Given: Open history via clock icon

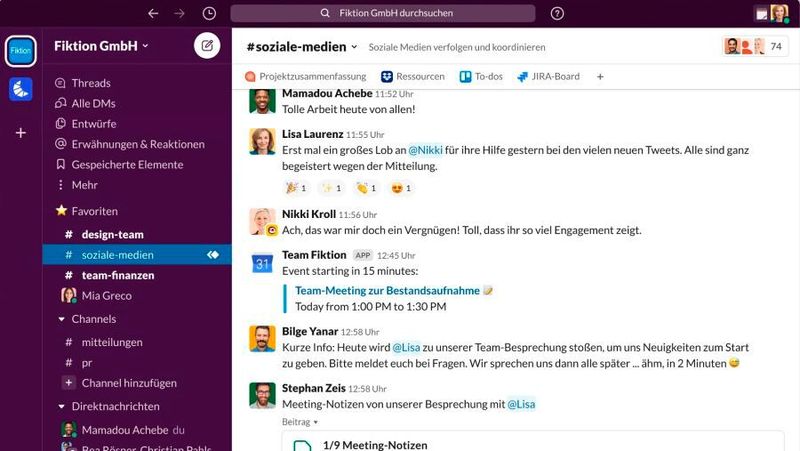Looking at the screenshot, I should [209, 13].
